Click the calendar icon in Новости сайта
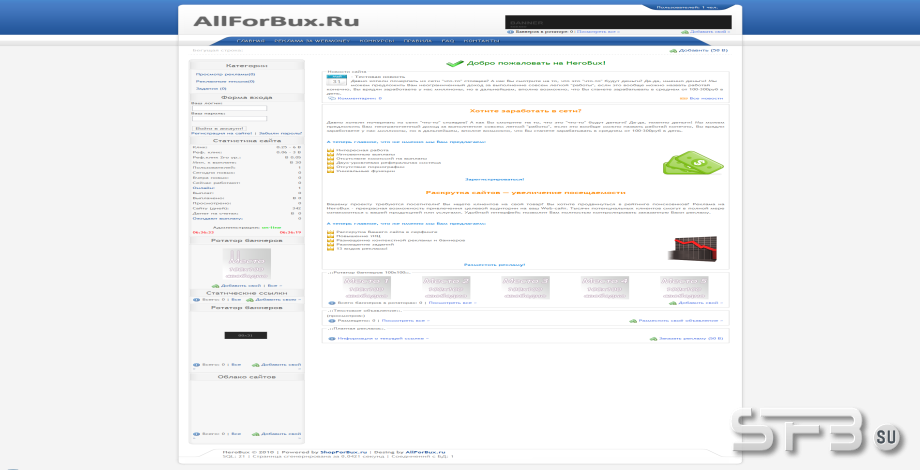The height and width of the screenshot is (470, 920). tap(336, 80)
